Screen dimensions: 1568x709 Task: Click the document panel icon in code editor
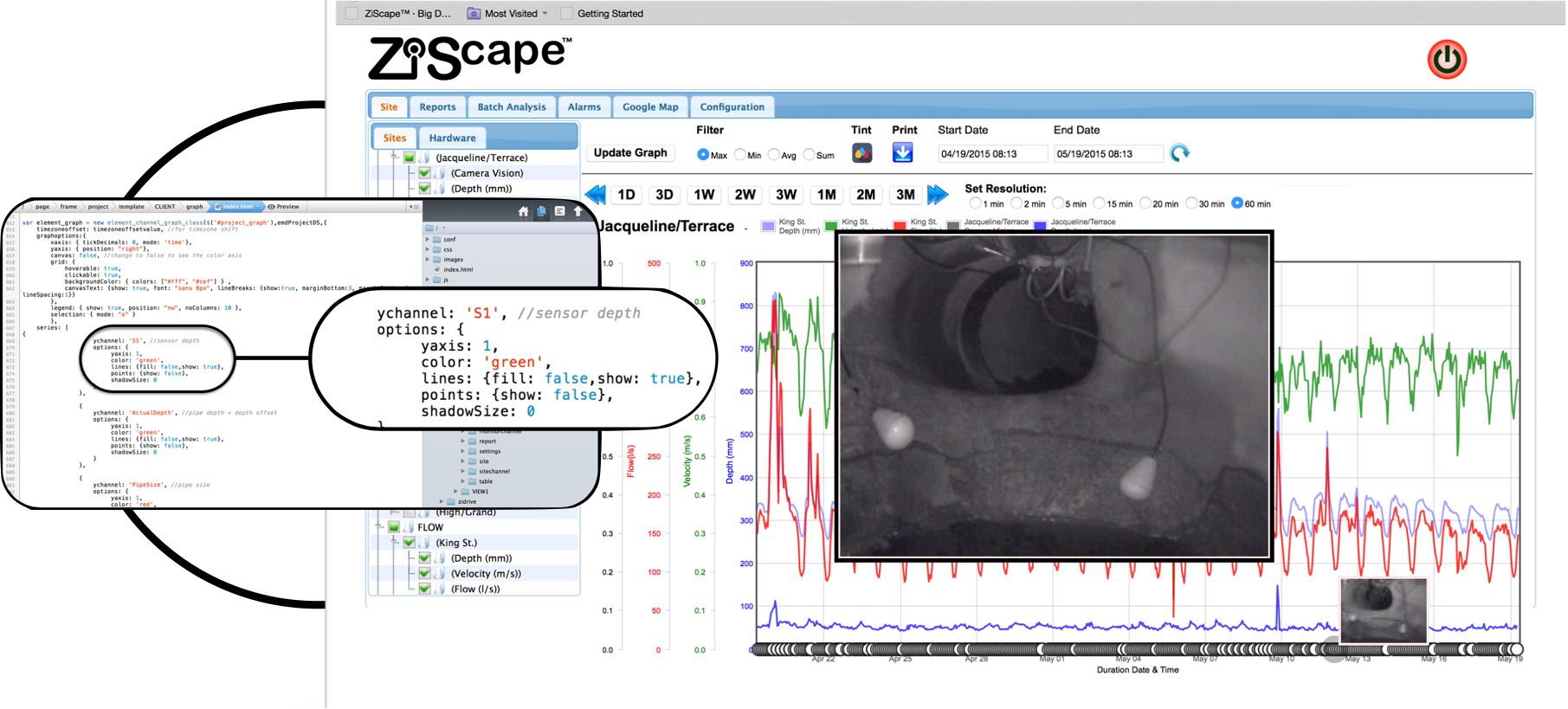pos(559,211)
